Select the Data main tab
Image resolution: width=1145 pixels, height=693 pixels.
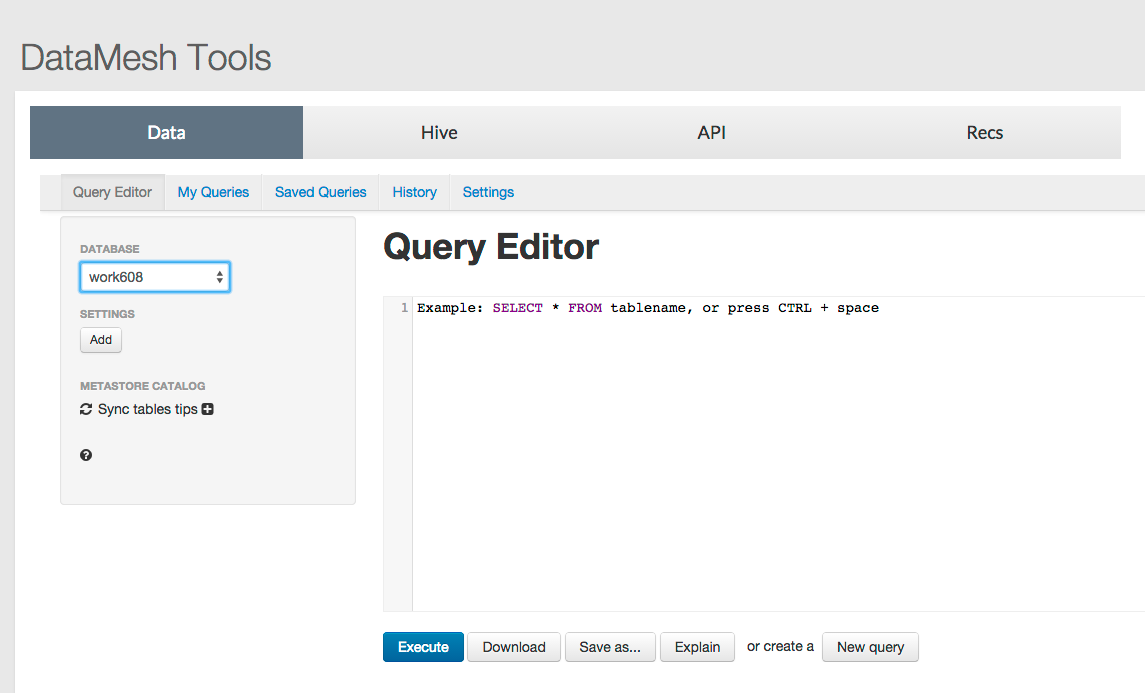166,133
